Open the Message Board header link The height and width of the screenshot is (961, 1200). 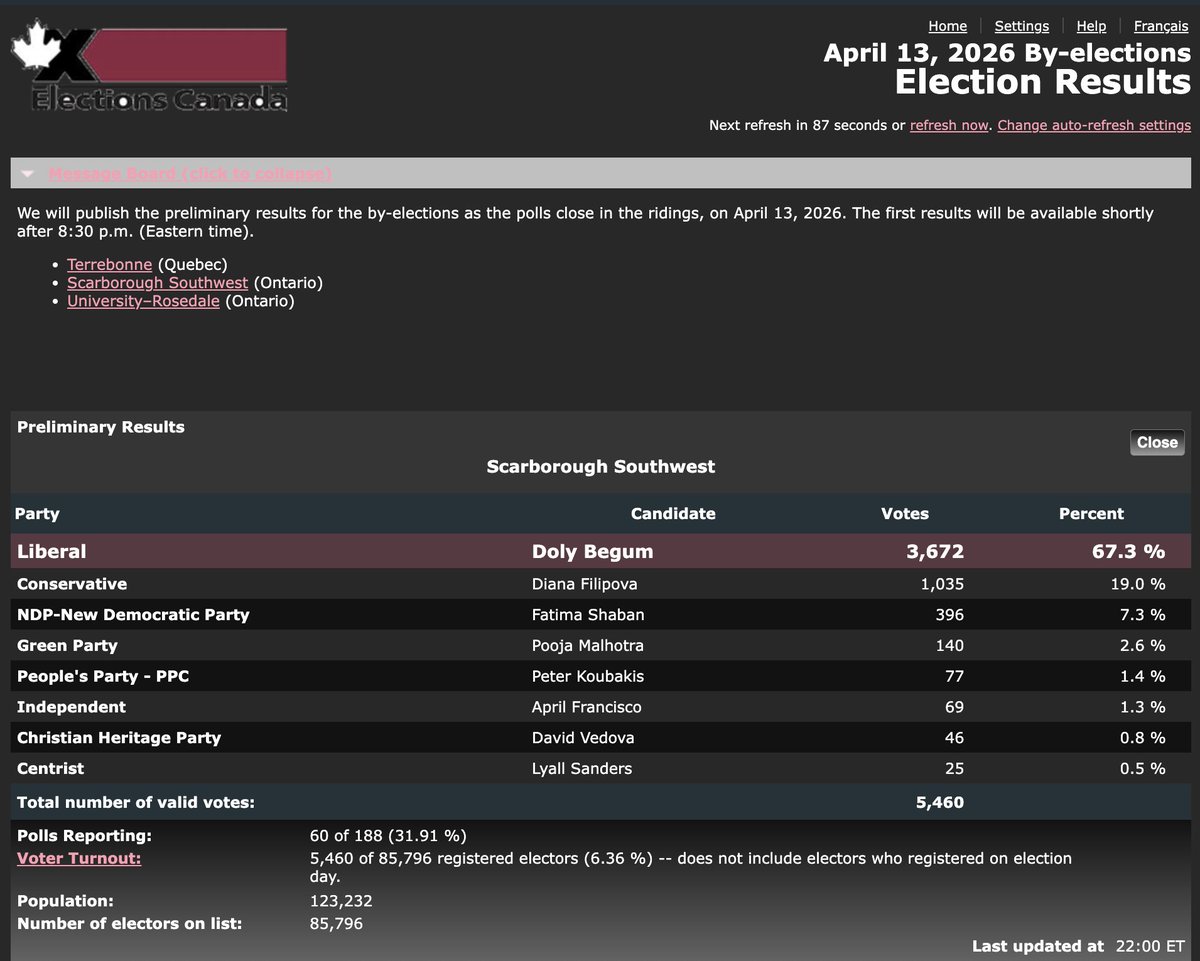(x=190, y=174)
